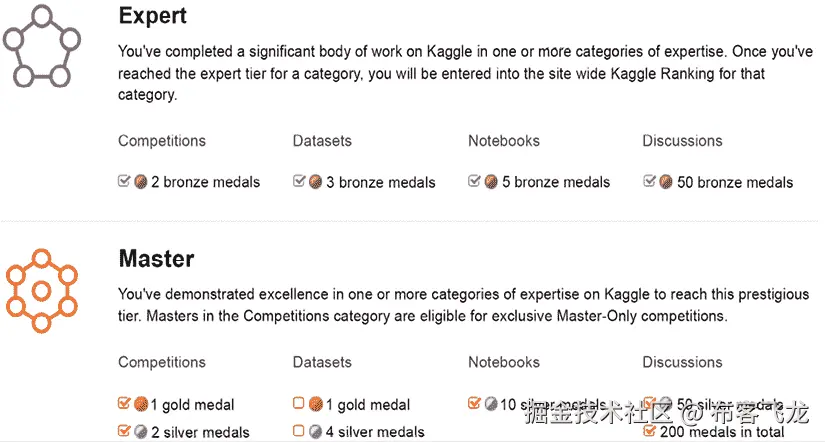Click the silver medal icon beside 2 silver medals
This screenshot has height=442, width=825.
coord(141,432)
